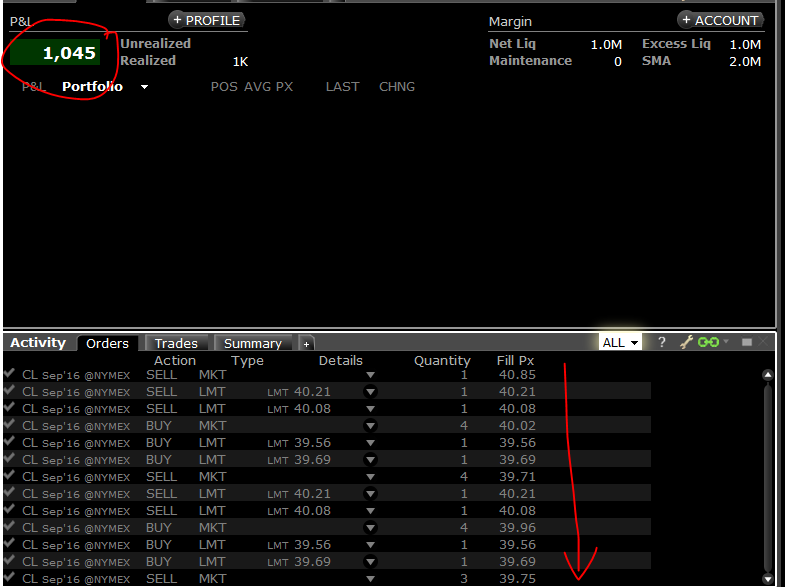Screen dimensions: 785x587
Task: Click quantity 4 in the 40.02 order row
Action: click(464, 425)
